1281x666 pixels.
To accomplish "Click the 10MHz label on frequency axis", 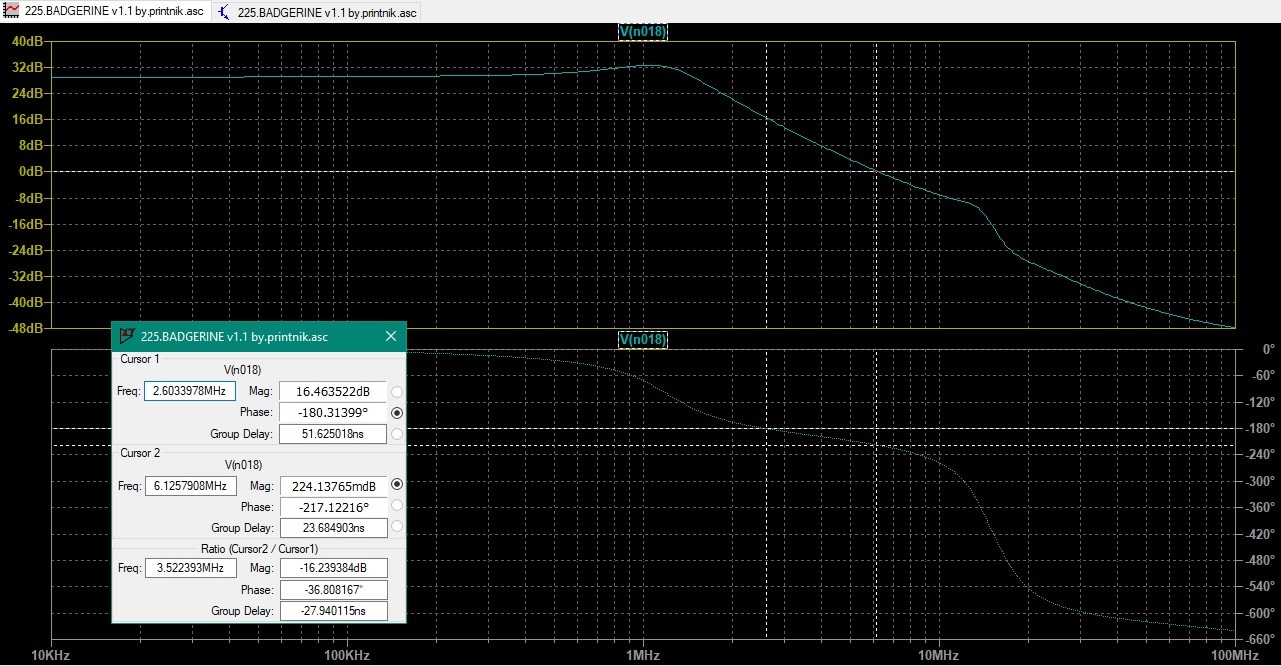I will coord(938,656).
